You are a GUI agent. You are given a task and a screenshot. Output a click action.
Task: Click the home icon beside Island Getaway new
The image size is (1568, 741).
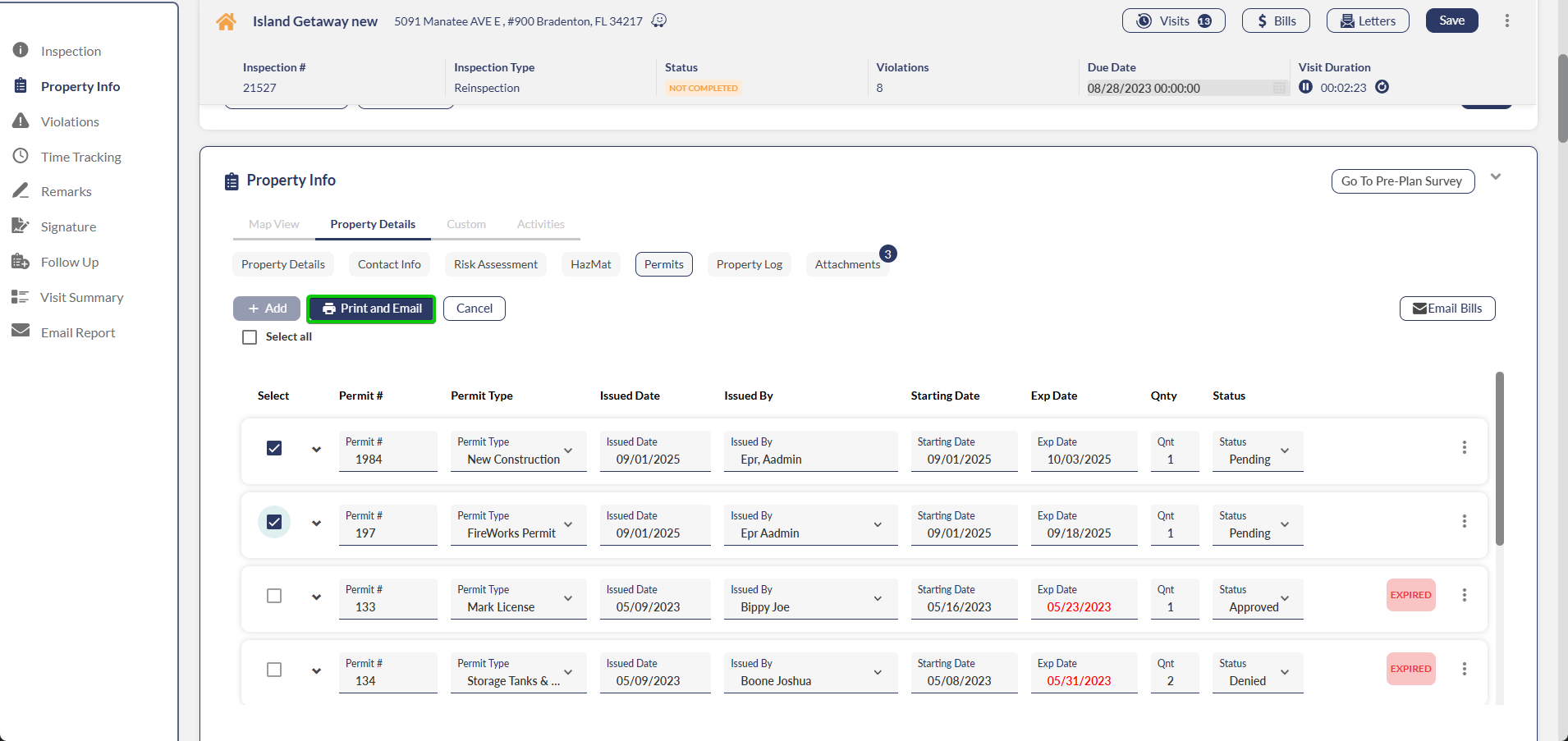click(226, 22)
